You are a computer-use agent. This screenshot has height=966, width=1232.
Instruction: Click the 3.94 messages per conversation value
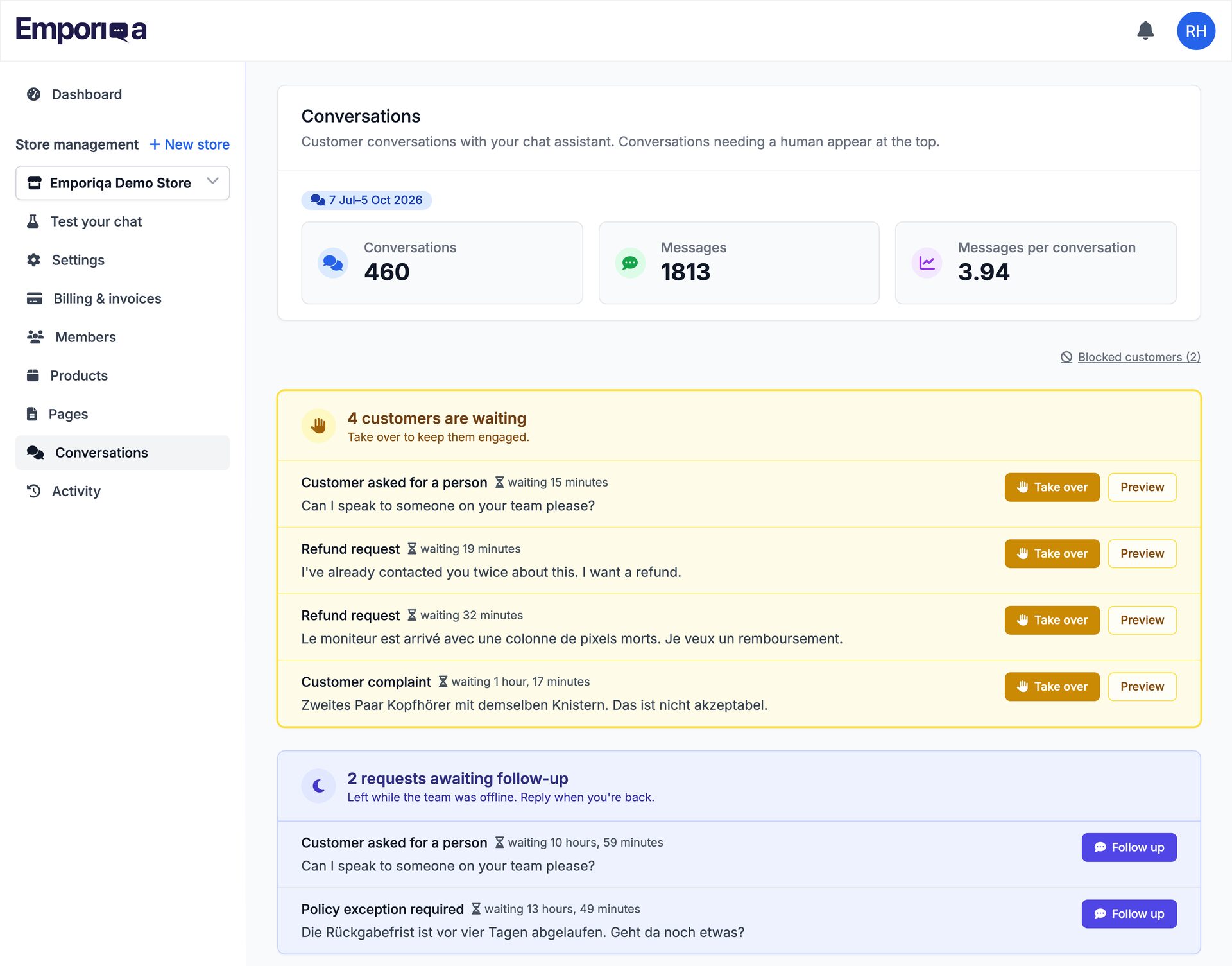(984, 272)
